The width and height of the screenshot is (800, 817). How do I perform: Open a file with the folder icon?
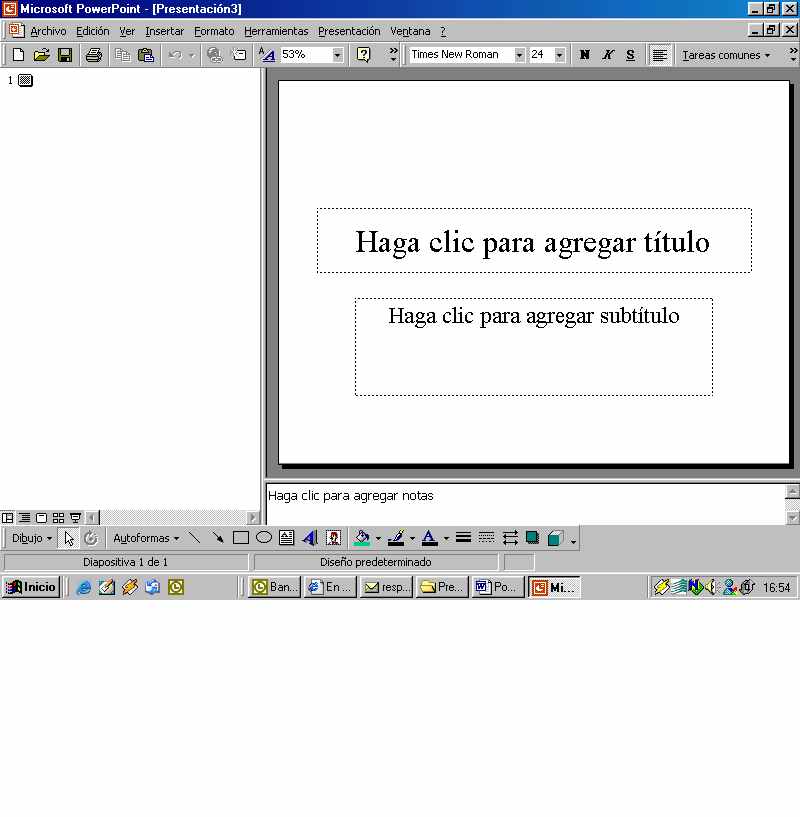tap(41, 55)
